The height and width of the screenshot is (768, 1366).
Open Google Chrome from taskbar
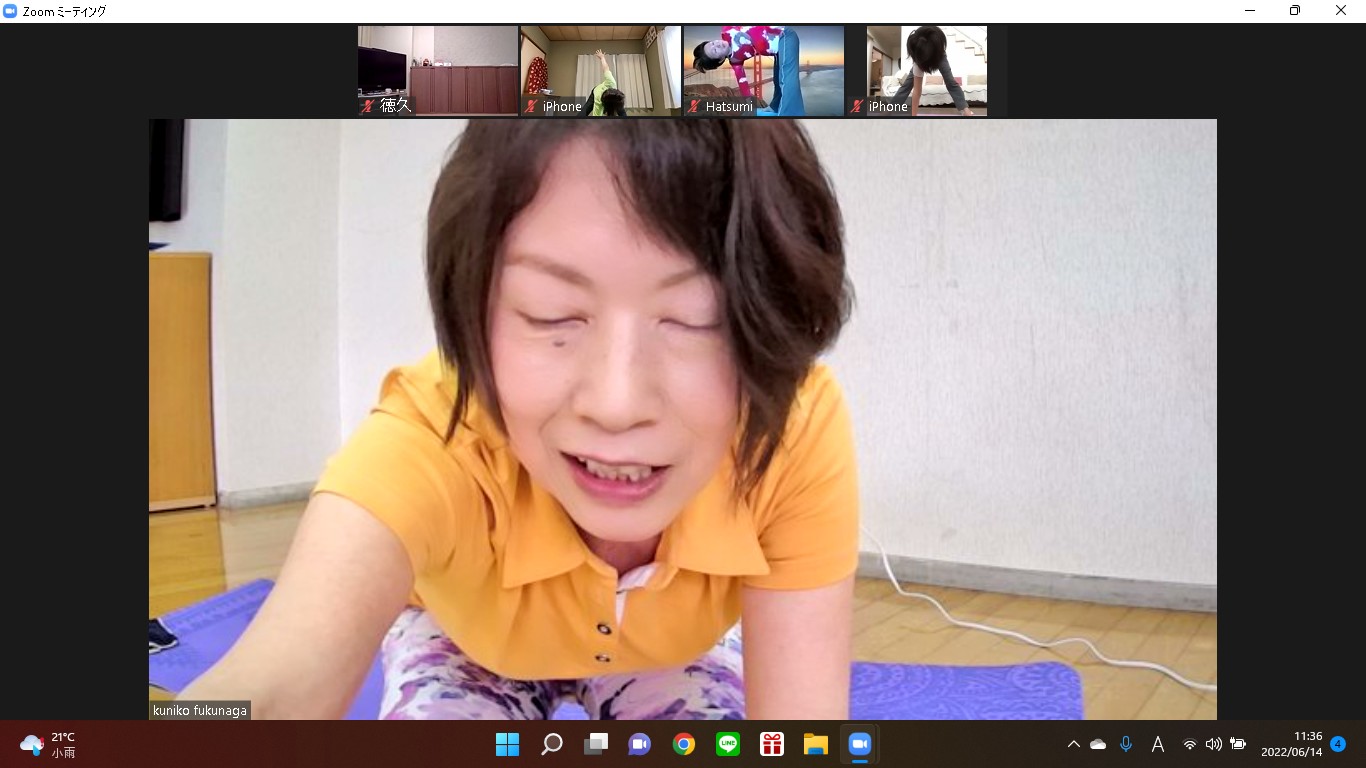684,744
